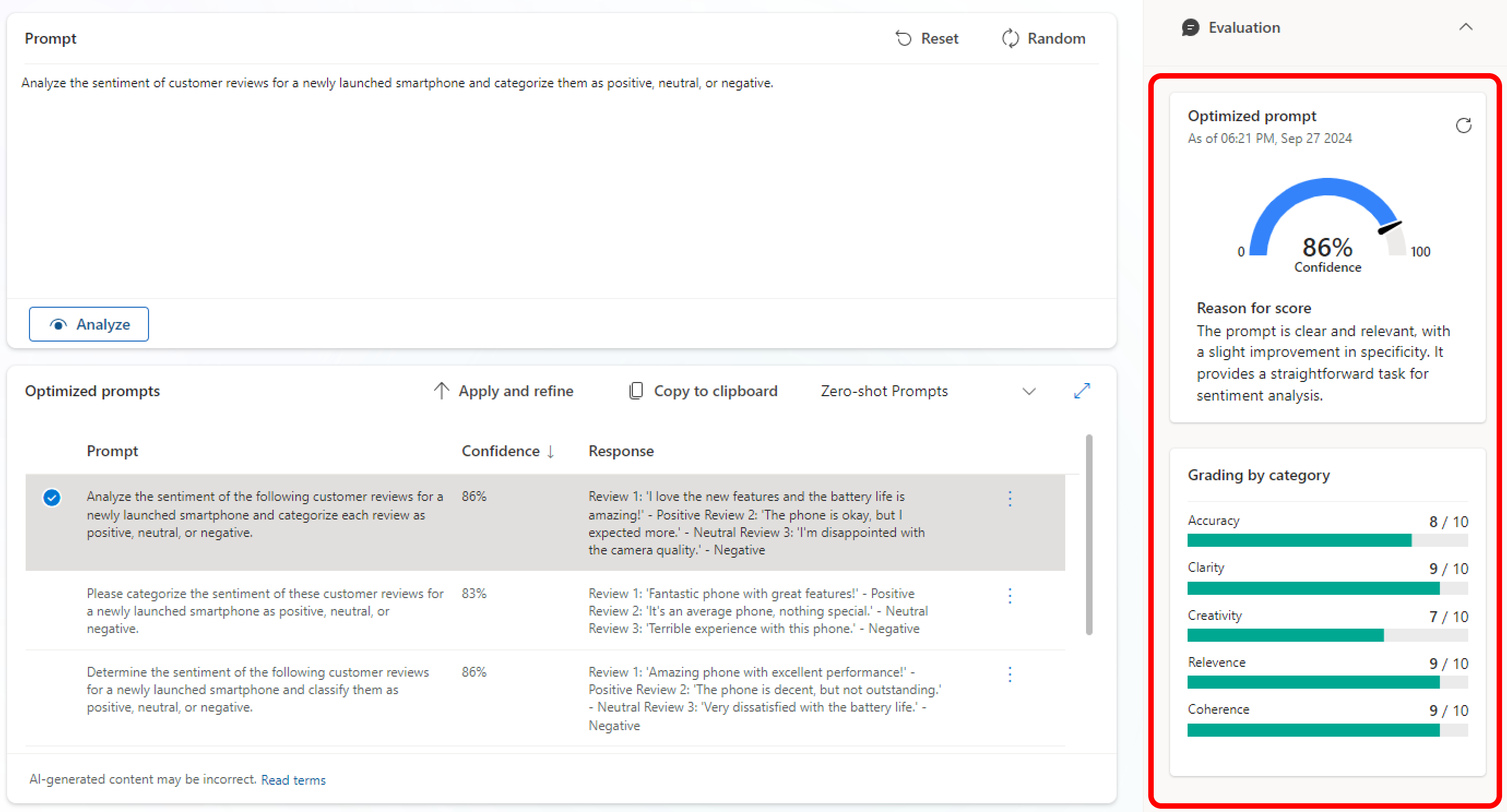This screenshot has width=1507, height=812.
Task: Open more options for the first 86% prompt row
Action: click(1010, 499)
